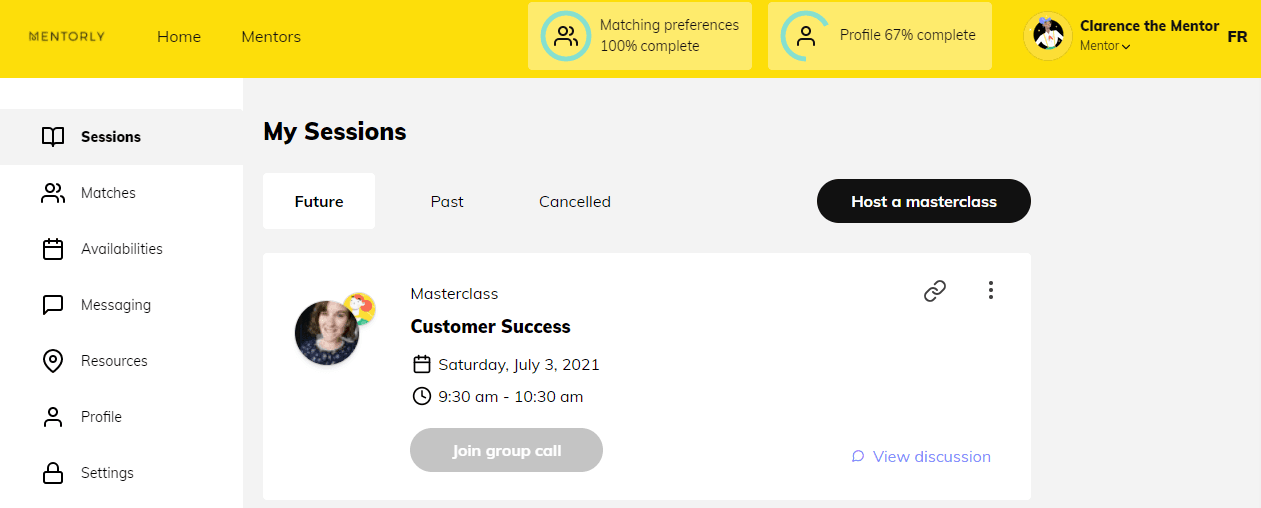The image size is (1261, 508).
Task: Click the Availabilities calendar icon
Action: [x=53, y=249]
